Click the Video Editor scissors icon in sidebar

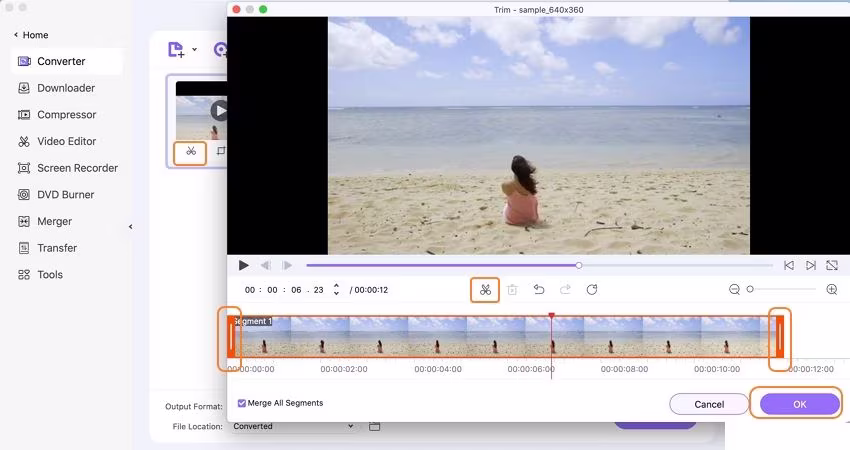24,142
